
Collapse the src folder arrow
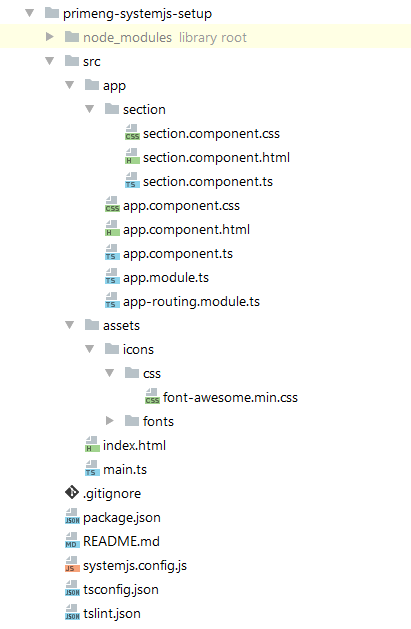pyautogui.click(x=50, y=61)
